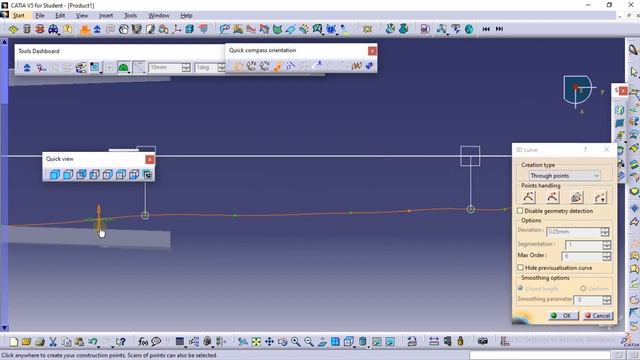Image resolution: width=640 pixels, height=360 pixels.
Task: Select the Uniform radio button
Action: (x=583, y=288)
